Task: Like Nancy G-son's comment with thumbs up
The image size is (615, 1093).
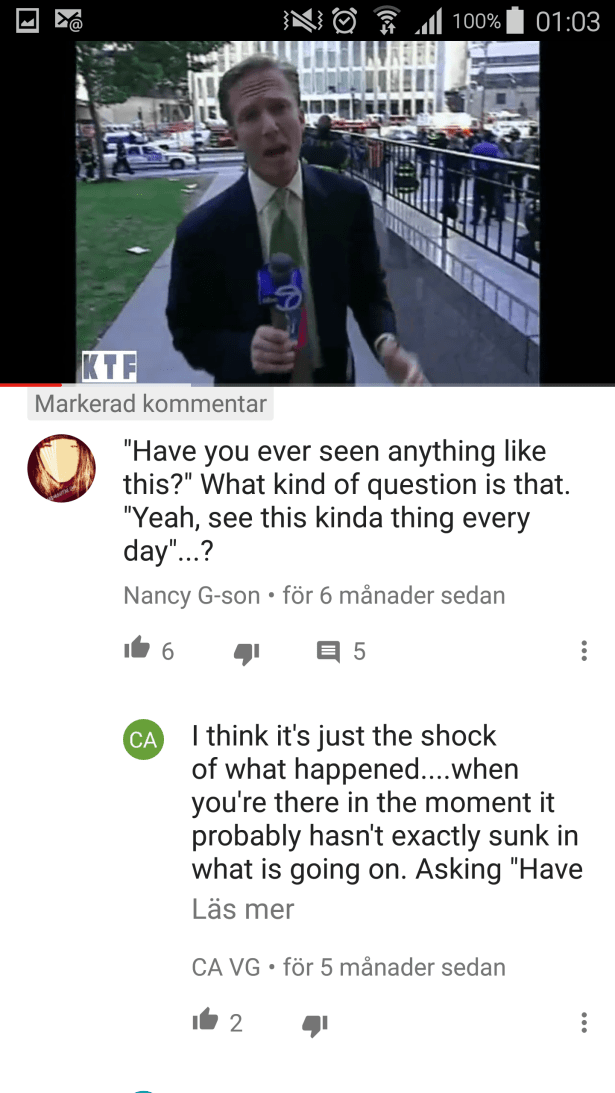Action: pyautogui.click(x=137, y=649)
